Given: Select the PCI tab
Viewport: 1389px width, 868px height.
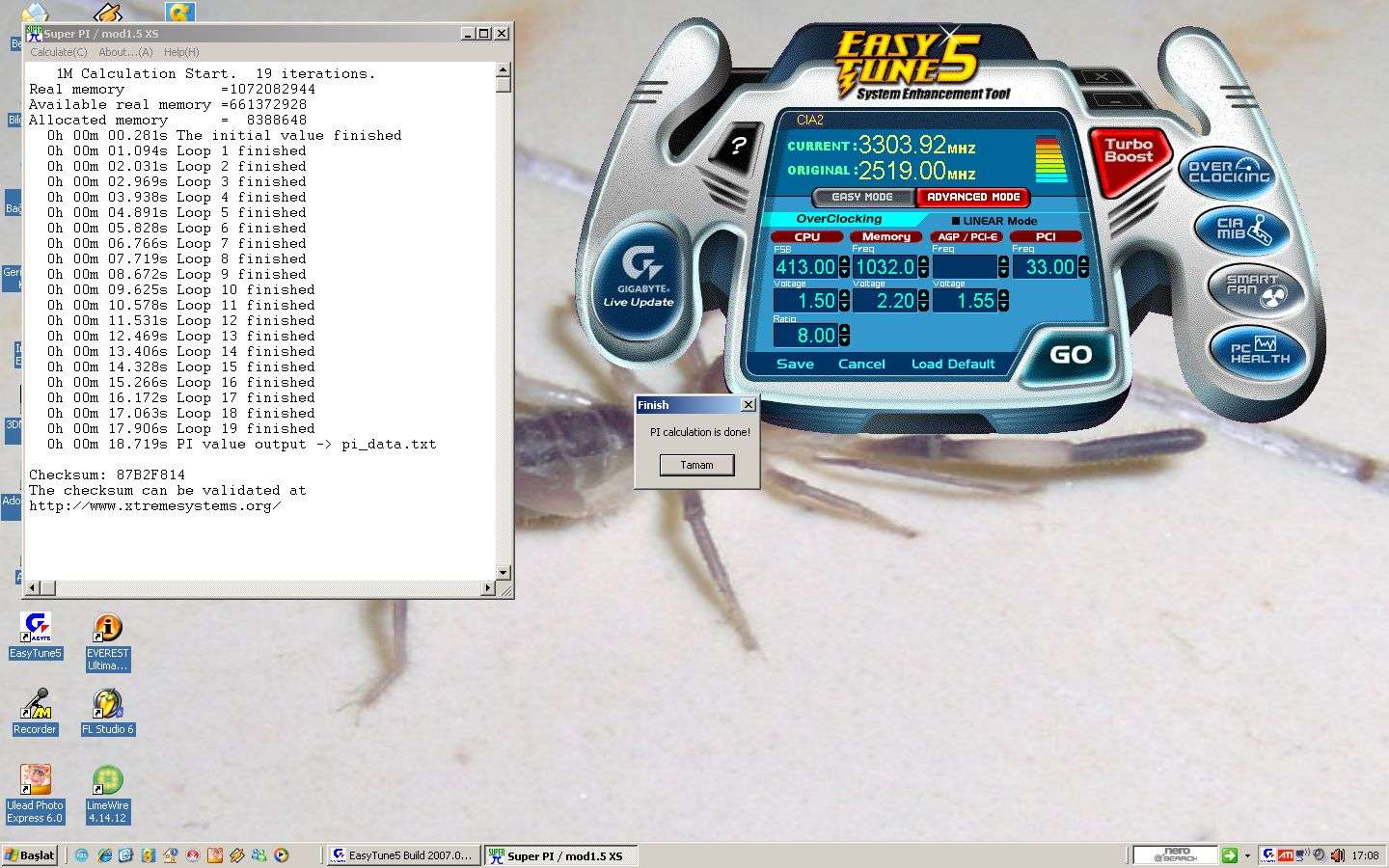Looking at the screenshot, I should [1046, 236].
